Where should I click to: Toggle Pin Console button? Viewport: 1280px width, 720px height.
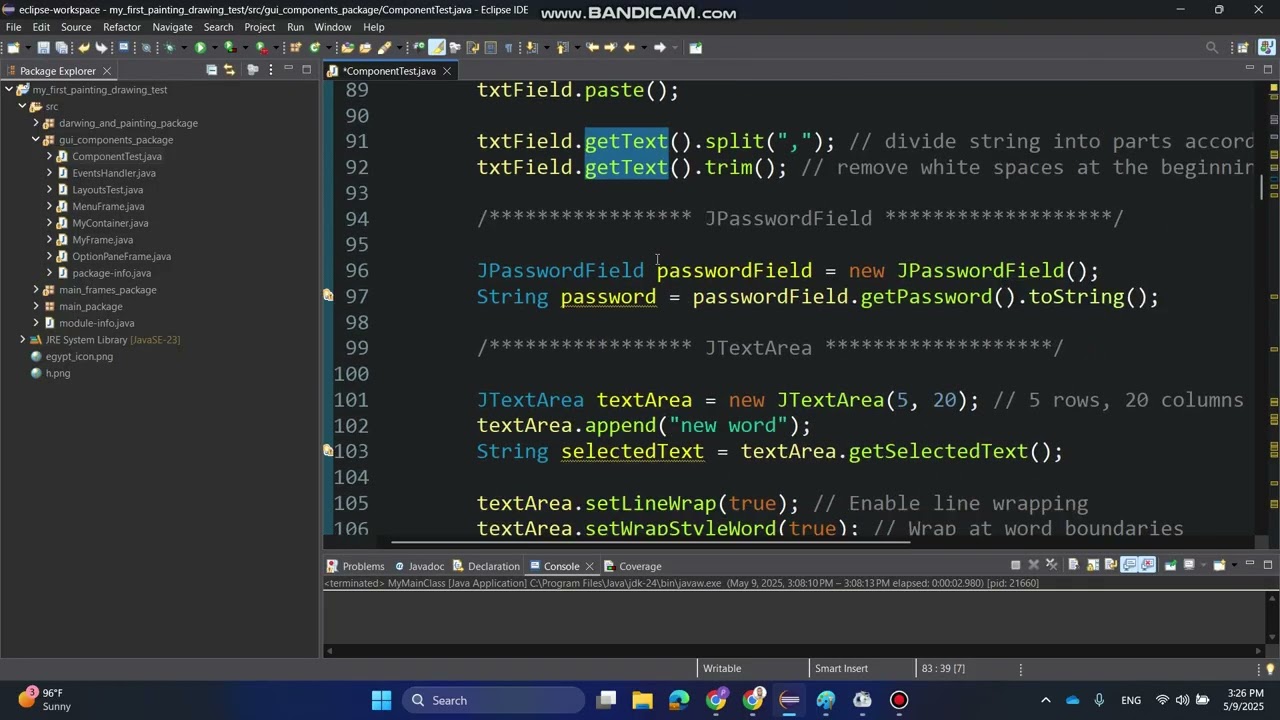point(1171,565)
